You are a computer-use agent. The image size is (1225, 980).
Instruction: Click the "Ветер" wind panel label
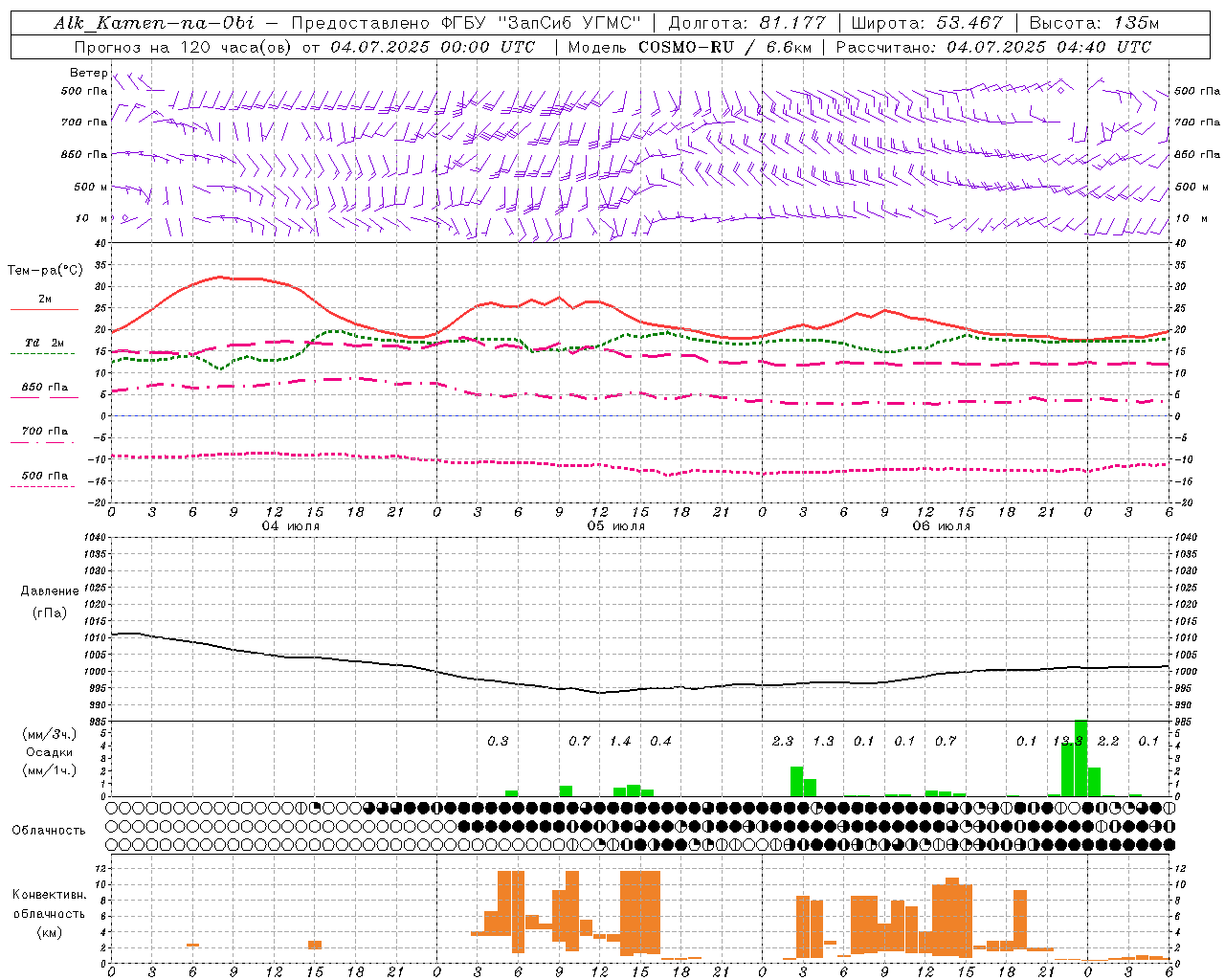pos(88,73)
